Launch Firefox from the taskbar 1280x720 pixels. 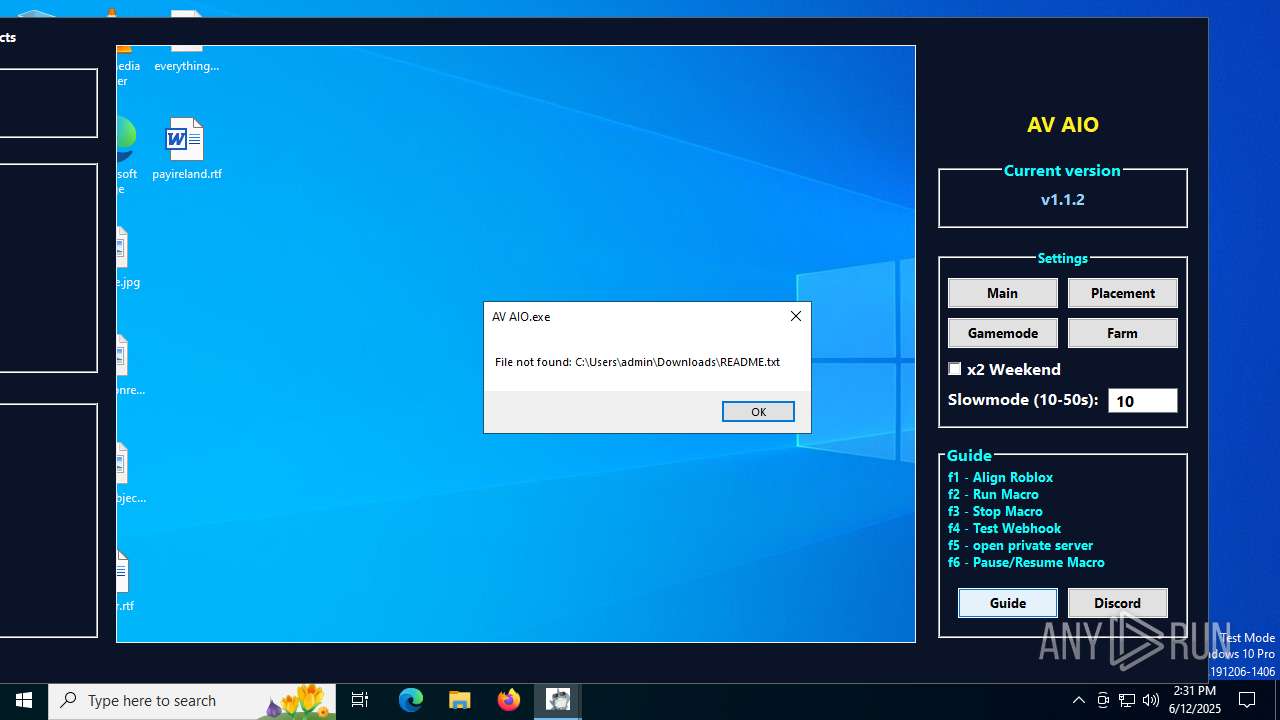[509, 700]
